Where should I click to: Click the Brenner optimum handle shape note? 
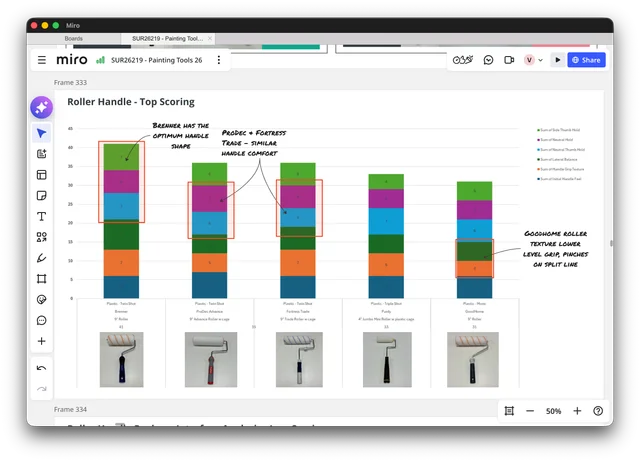coord(180,136)
